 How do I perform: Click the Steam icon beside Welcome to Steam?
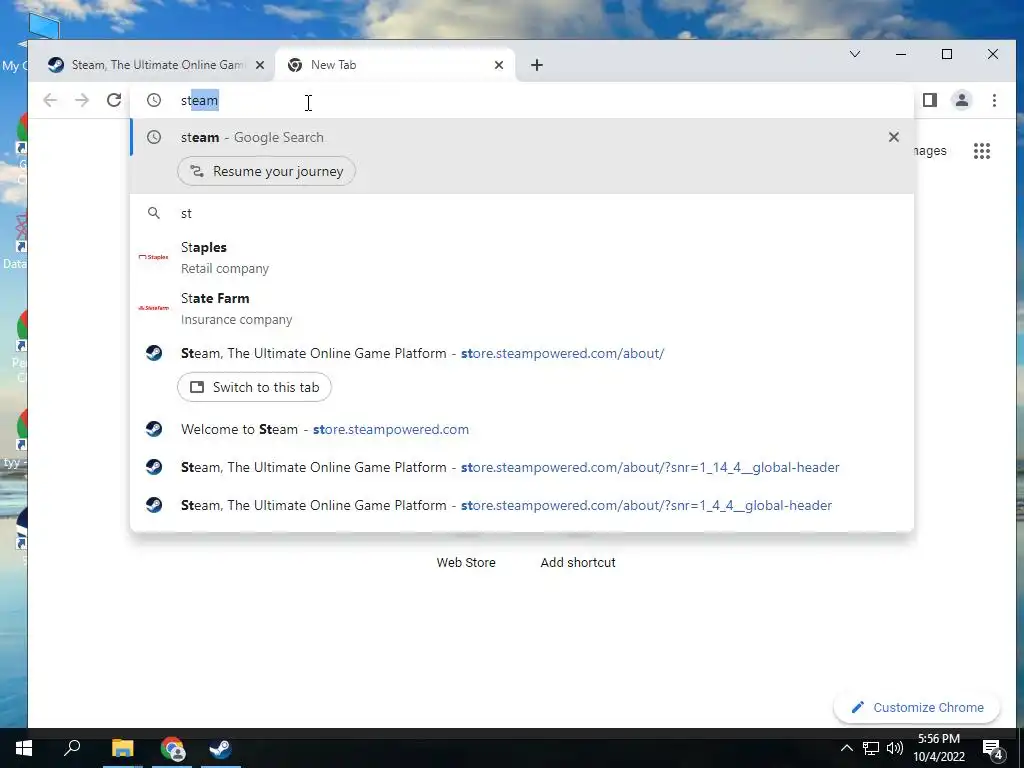[154, 429]
